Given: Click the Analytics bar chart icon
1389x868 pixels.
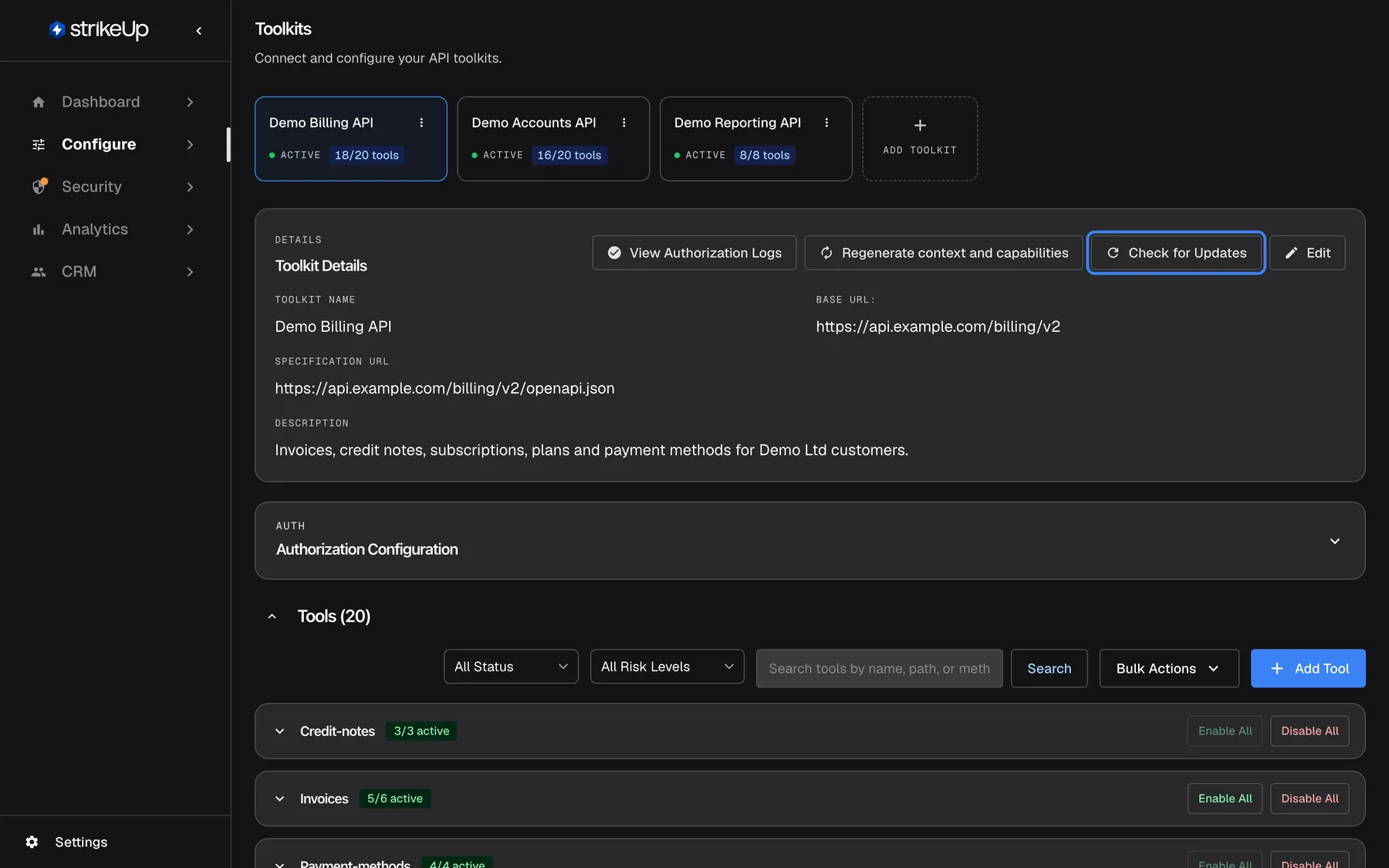Looking at the screenshot, I should click(39, 229).
